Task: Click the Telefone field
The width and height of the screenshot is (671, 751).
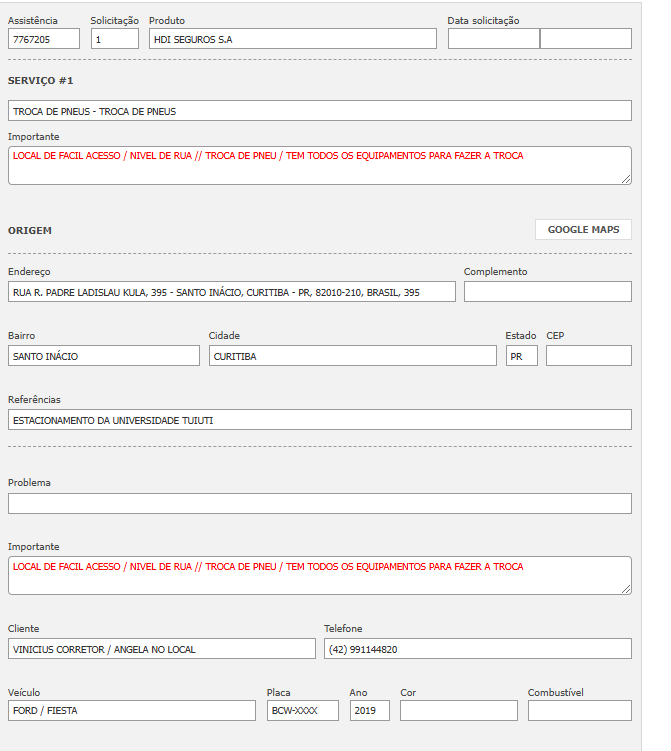Action: pyautogui.click(x=477, y=649)
